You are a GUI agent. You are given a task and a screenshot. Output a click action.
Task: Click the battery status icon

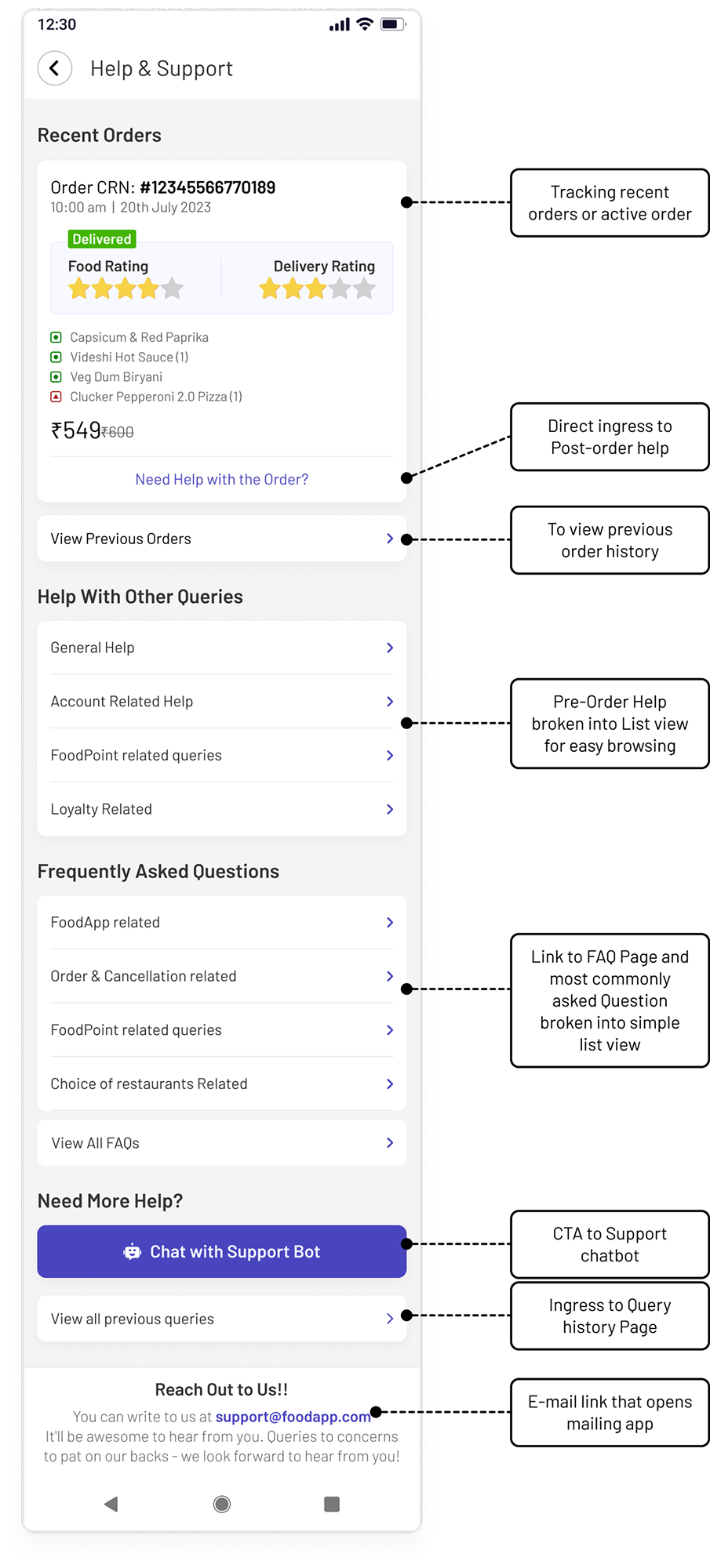click(392, 24)
